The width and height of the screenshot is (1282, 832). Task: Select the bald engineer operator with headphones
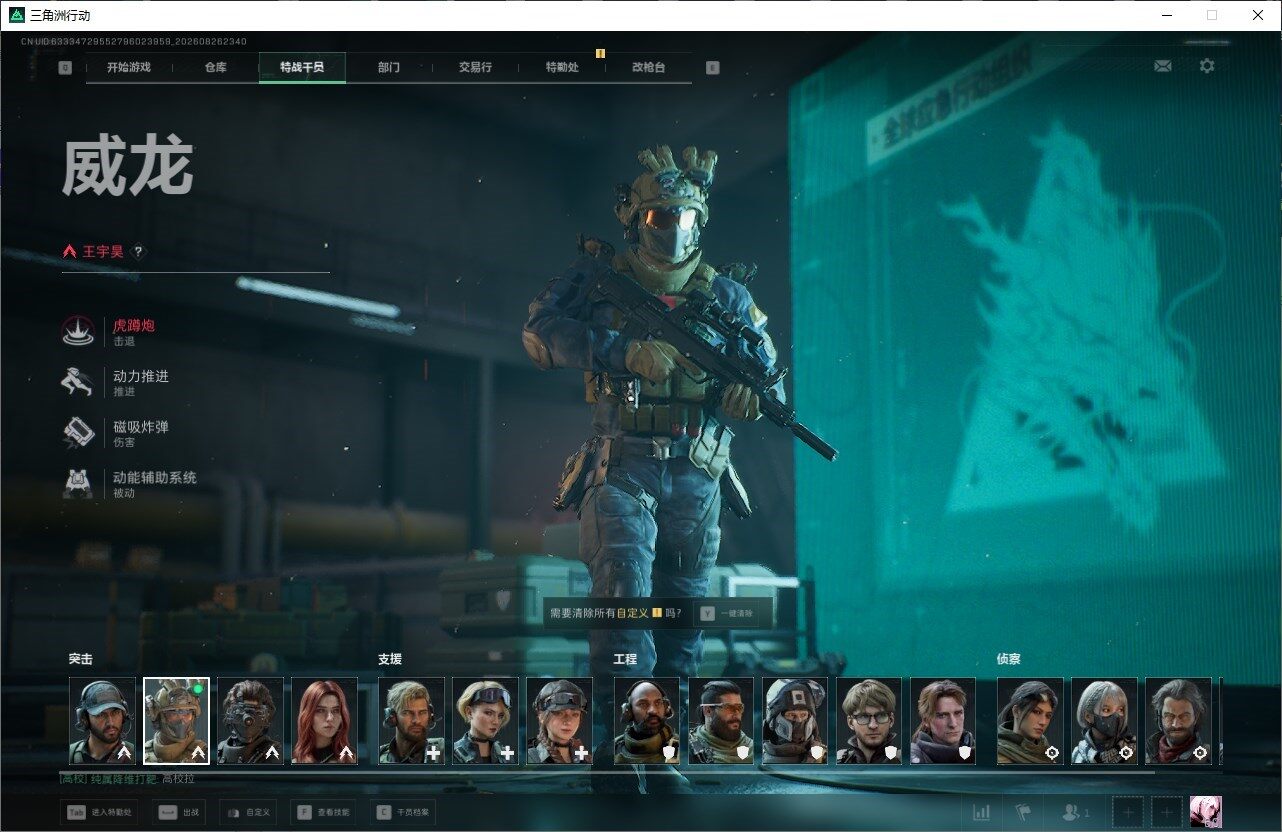pos(647,721)
